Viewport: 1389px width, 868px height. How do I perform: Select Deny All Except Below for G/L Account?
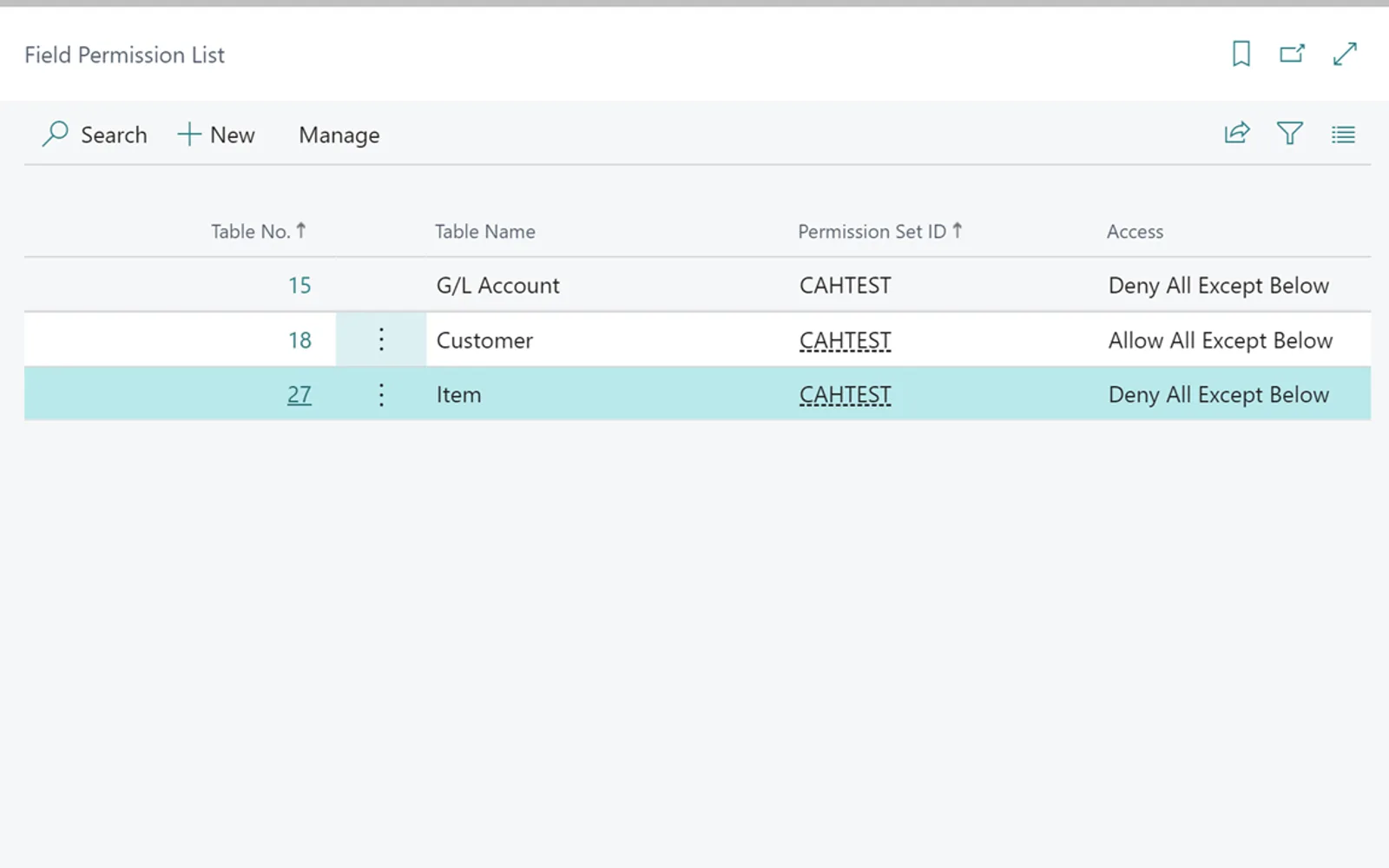1219,286
